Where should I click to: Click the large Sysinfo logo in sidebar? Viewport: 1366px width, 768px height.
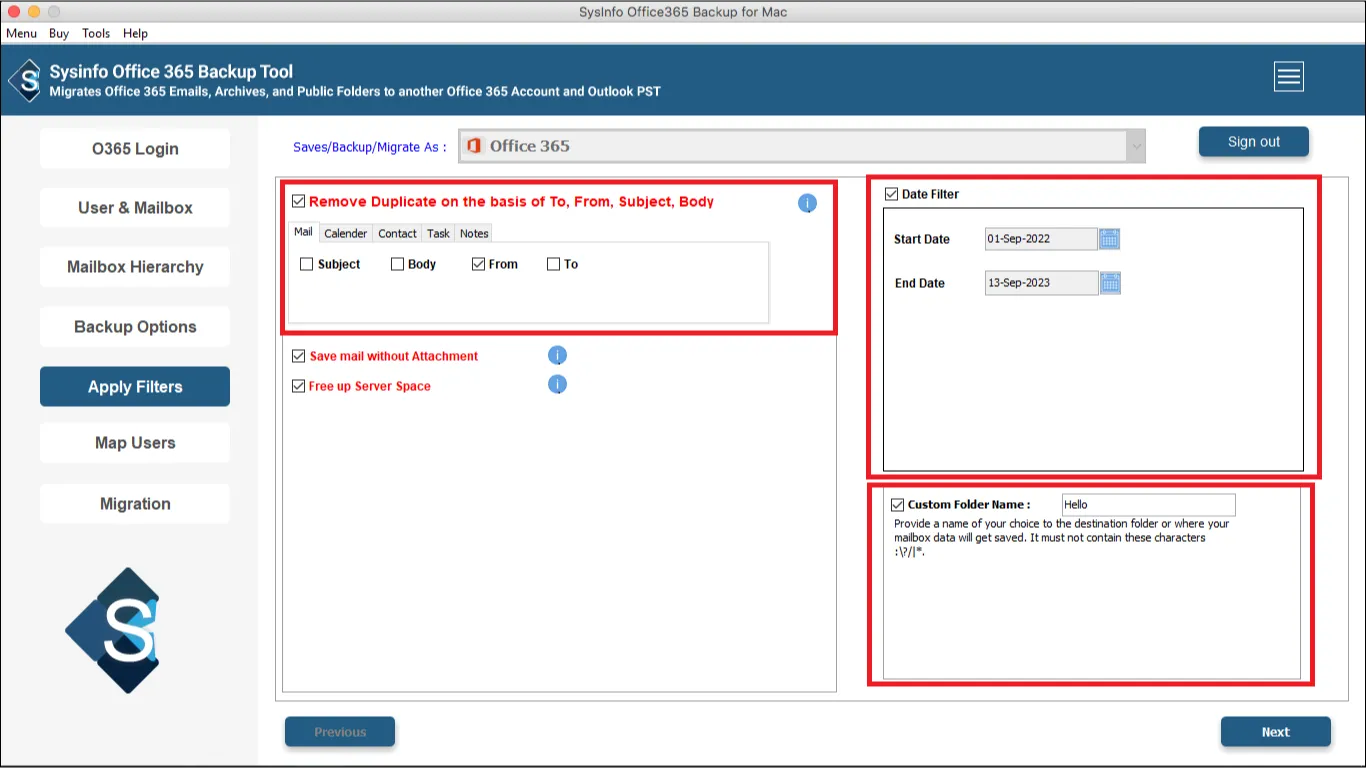click(113, 630)
